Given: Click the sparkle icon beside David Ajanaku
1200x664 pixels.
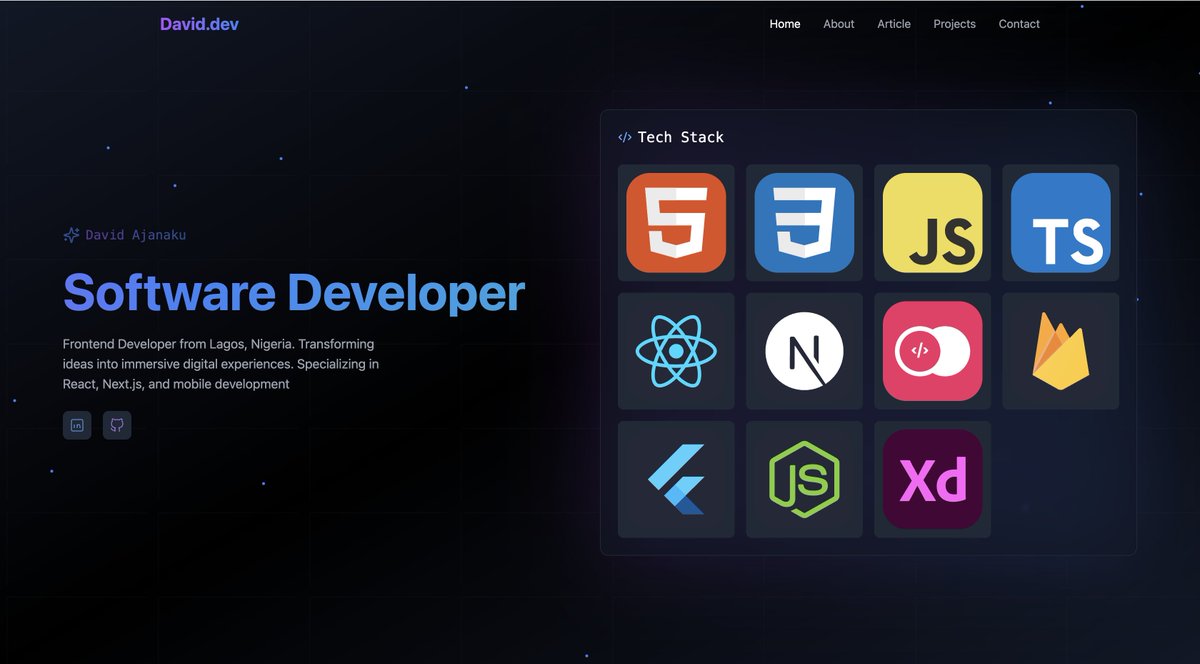Looking at the screenshot, I should (x=71, y=235).
